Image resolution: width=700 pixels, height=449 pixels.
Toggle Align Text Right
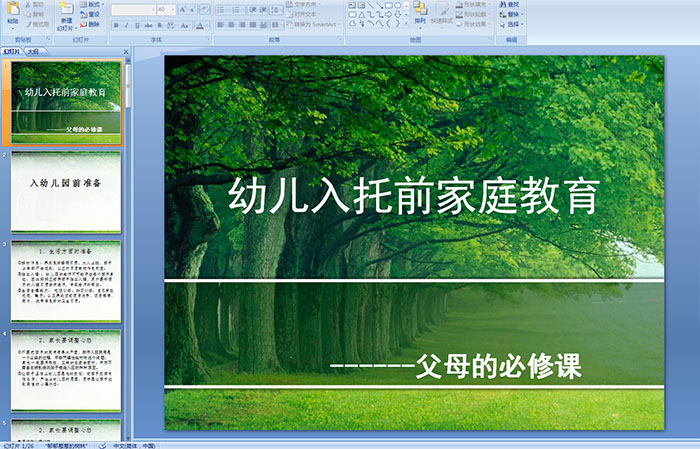coord(242,25)
